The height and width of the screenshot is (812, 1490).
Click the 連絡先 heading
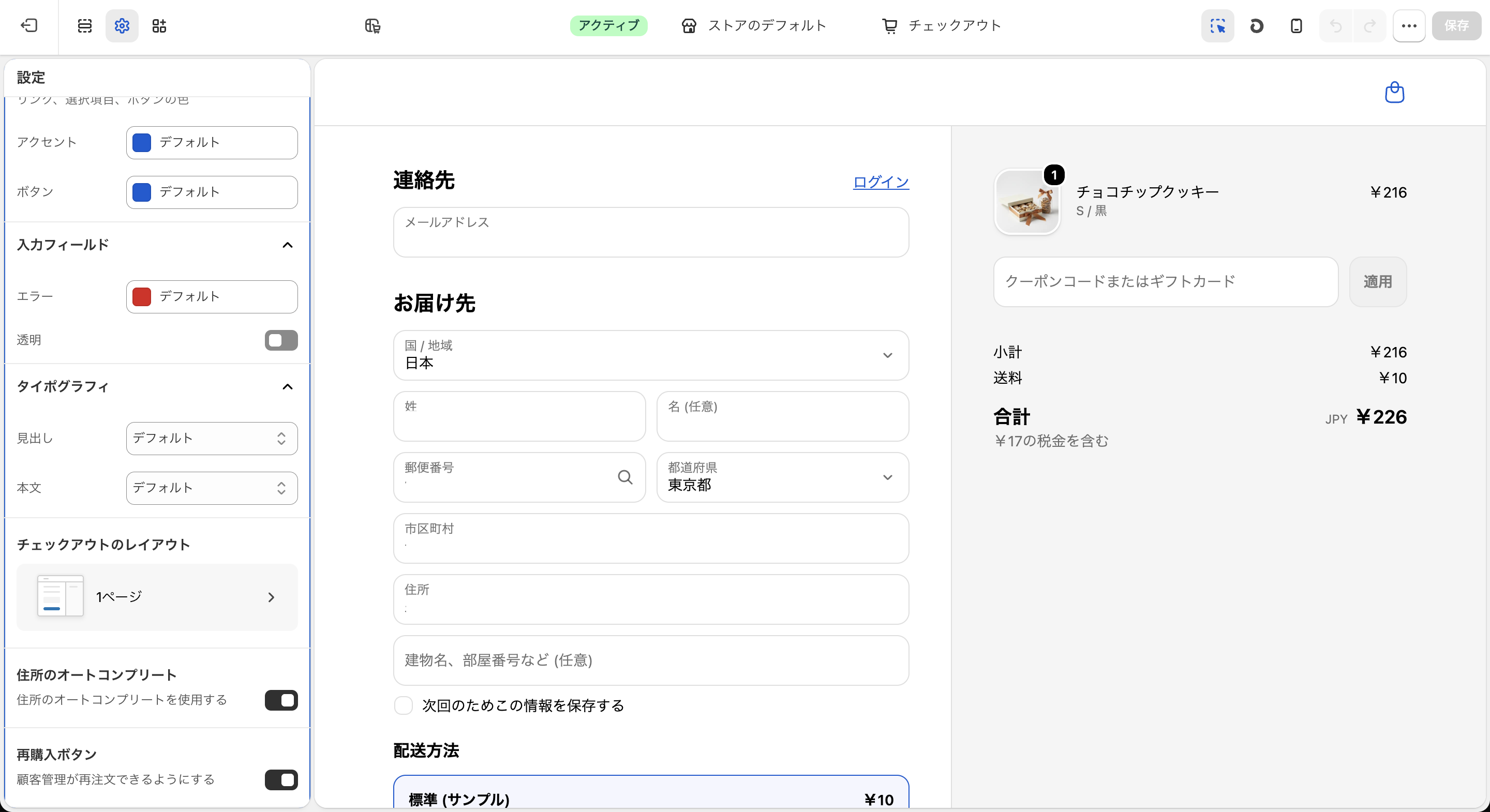tap(423, 181)
